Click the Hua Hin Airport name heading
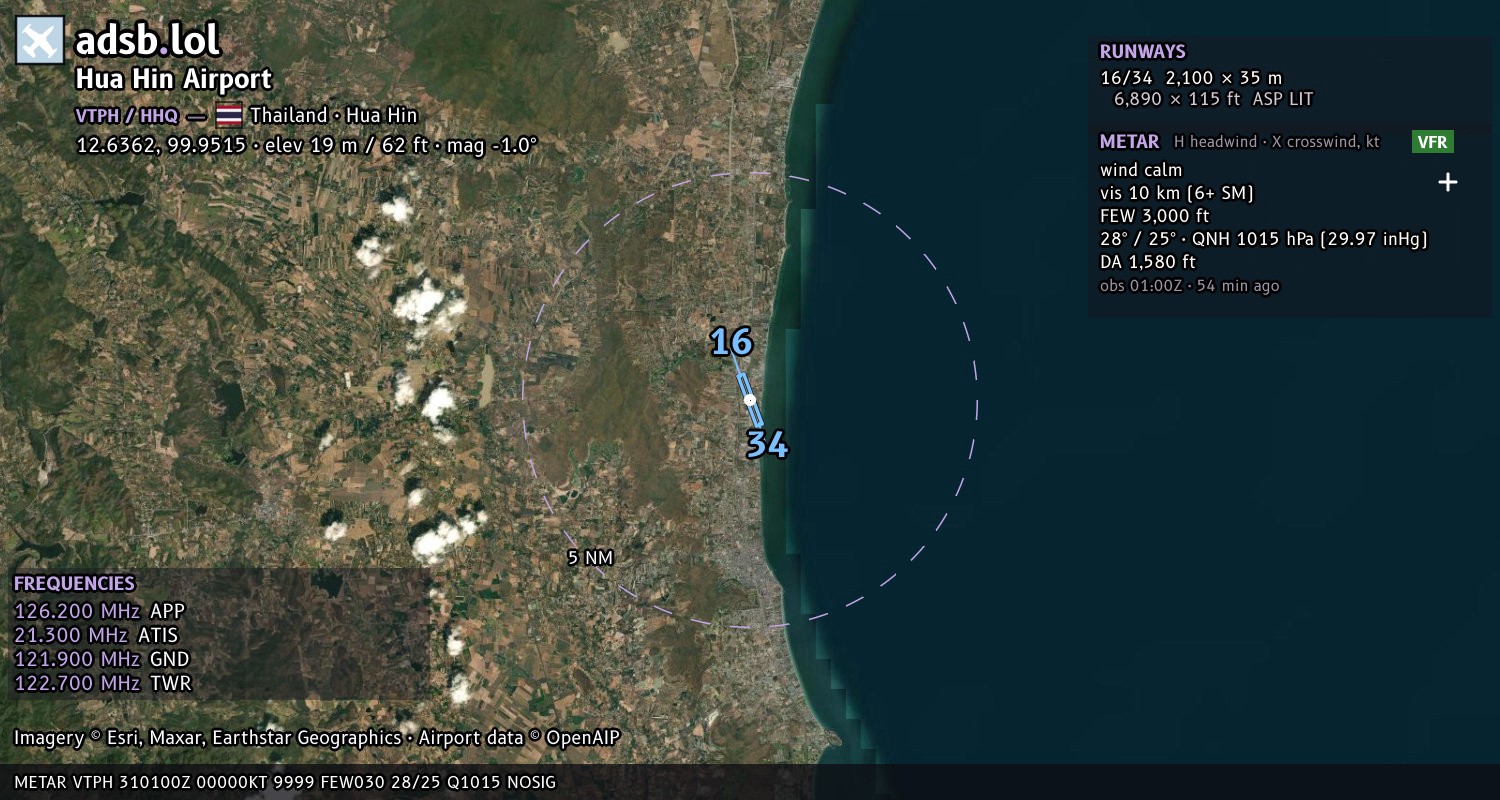This screenshot has height=800, width=1500. coord(174,80)
